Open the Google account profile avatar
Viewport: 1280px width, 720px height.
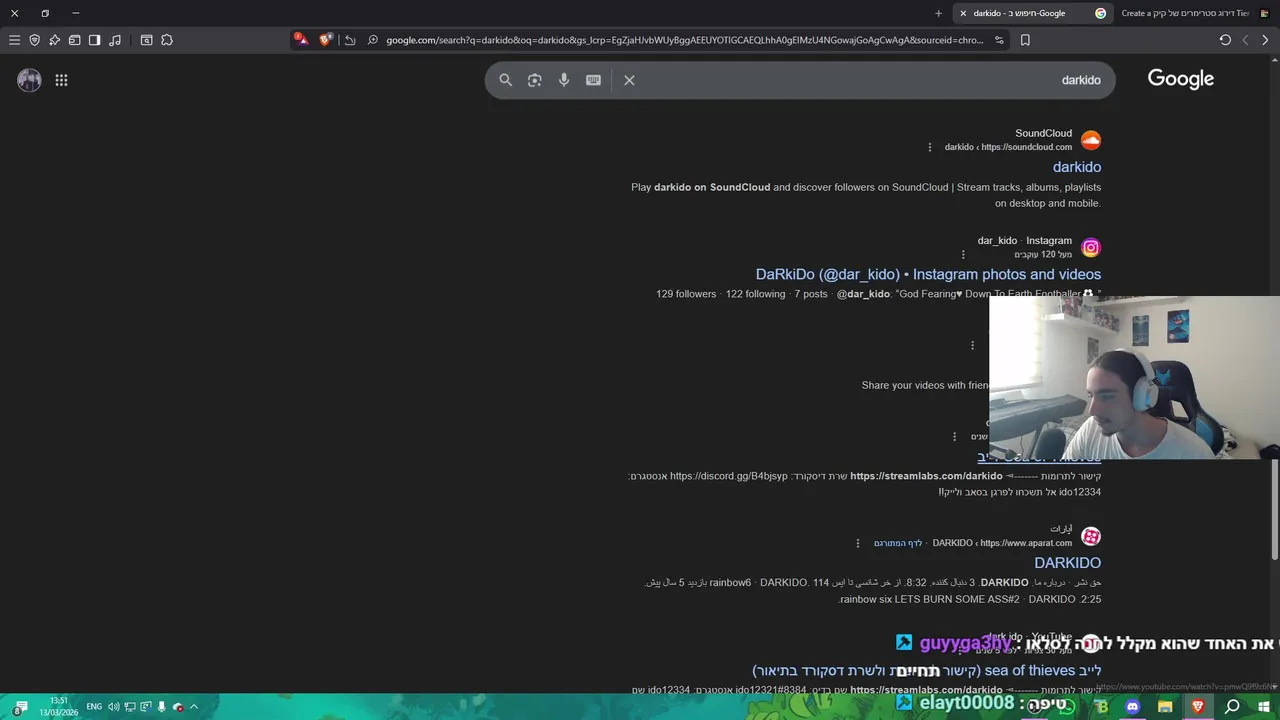pos(29,80)
